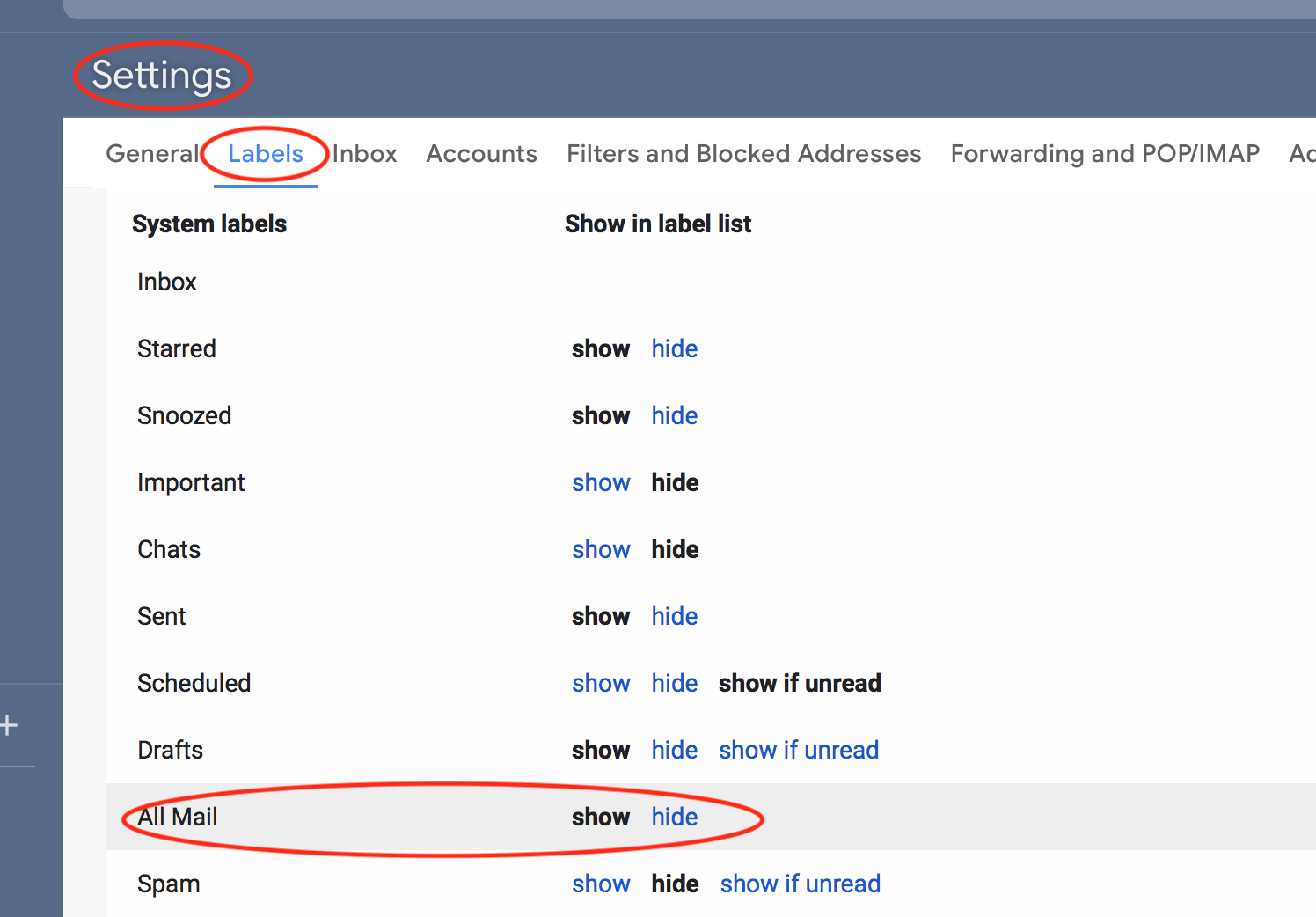Switch to the Inbox settings tab
Viewport: 1316px width, 917px height.
[364, 153]
